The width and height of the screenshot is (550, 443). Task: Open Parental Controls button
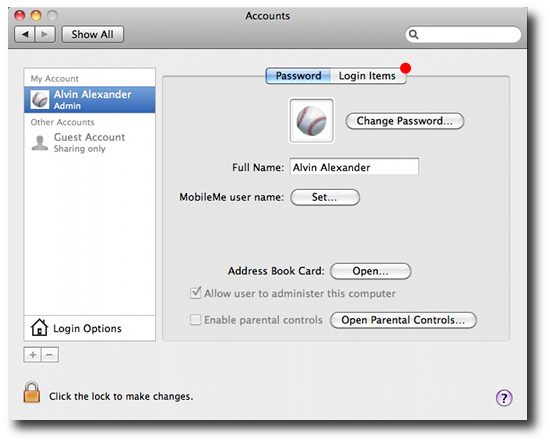pos(403,320)
